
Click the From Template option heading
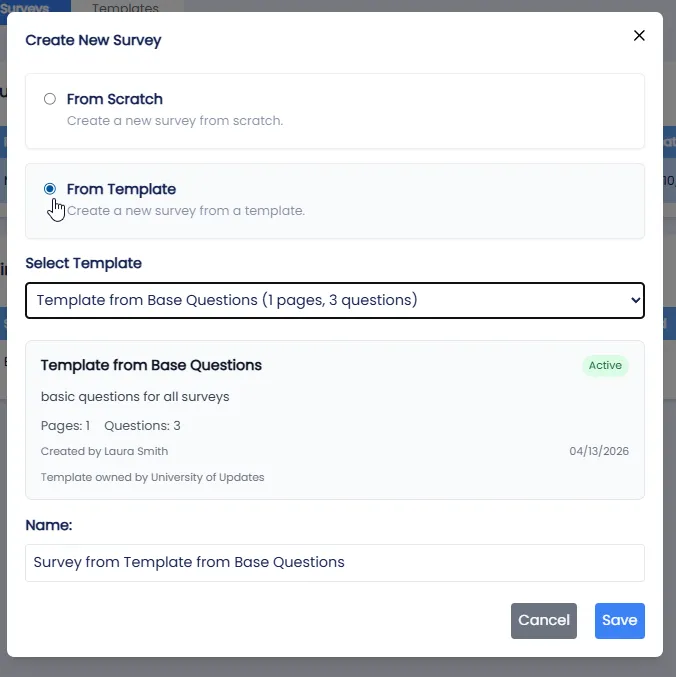[121, 189]
